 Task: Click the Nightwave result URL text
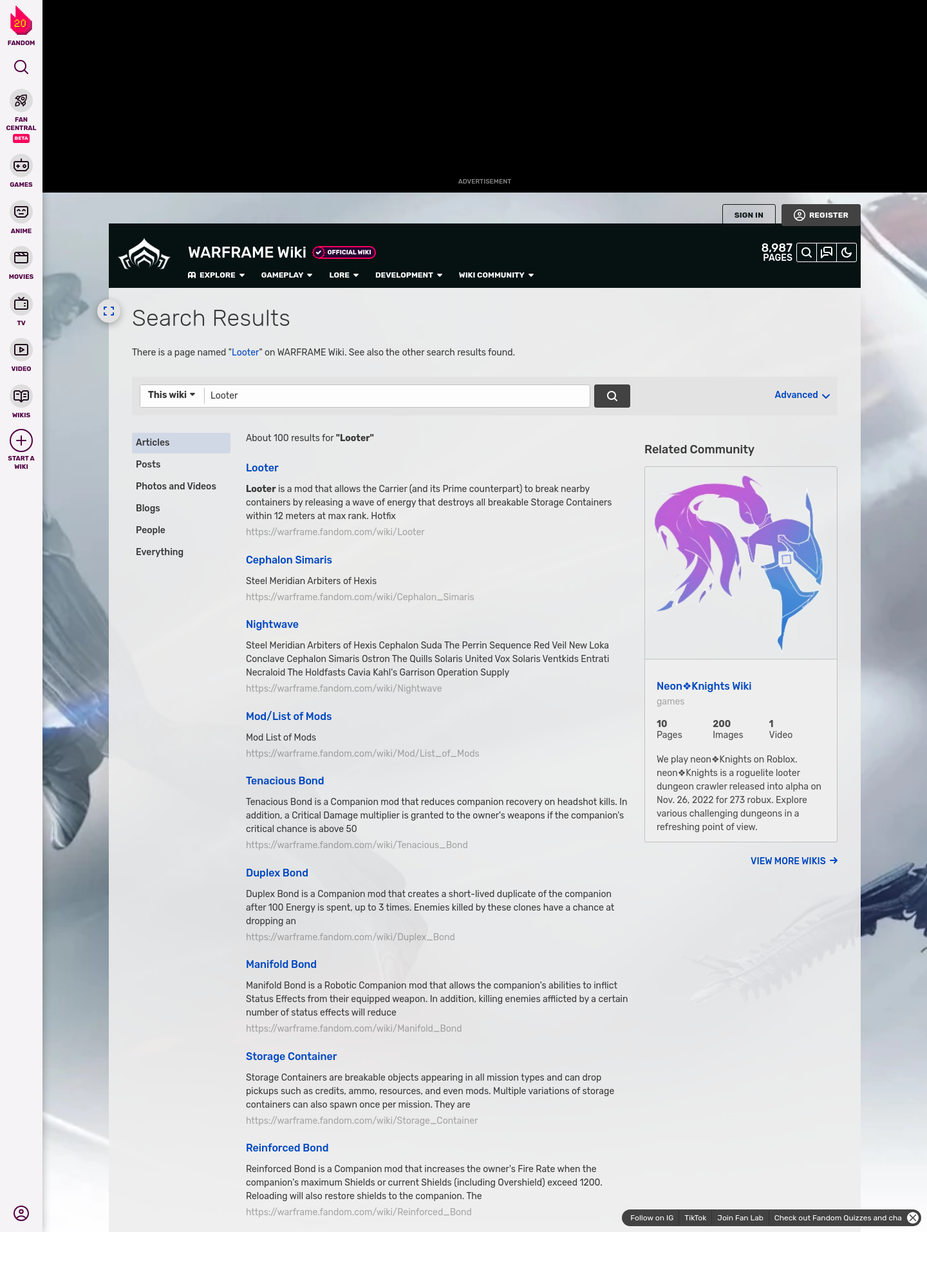pyautogui.click(x=344, y=688)
